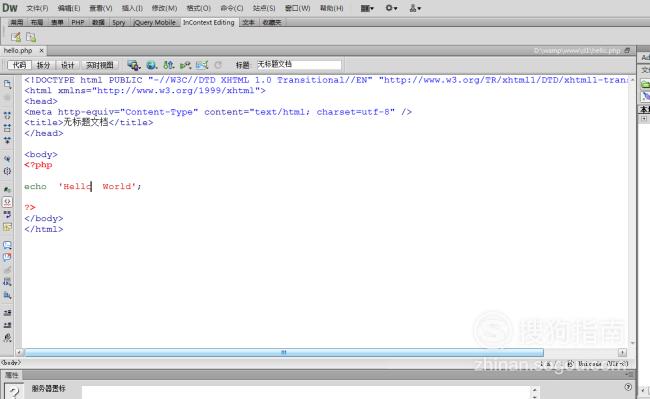Click the Format Source Code icon
This screenshot has height=399, width=650.
coord(7,338)
